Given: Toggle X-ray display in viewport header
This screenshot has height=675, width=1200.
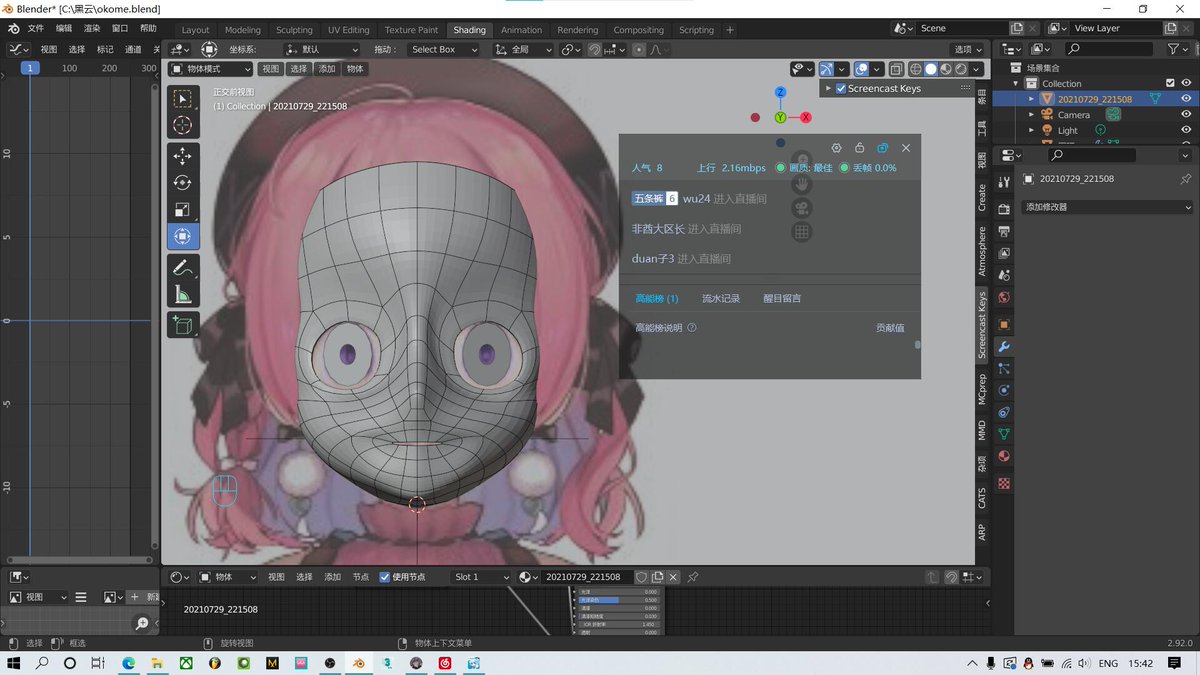Looking at the screenshot, I should [x=896, y=69].
